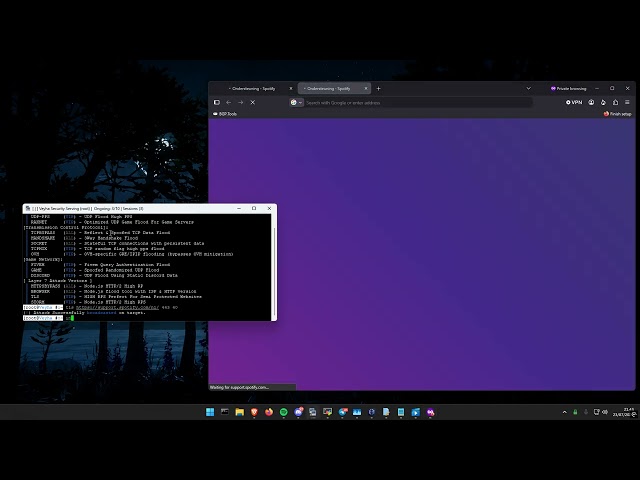Maximize the terminal window
Image resolution: width=640 pixels, height=480 pixels.
pyautogui.click(x=254, y=209)
